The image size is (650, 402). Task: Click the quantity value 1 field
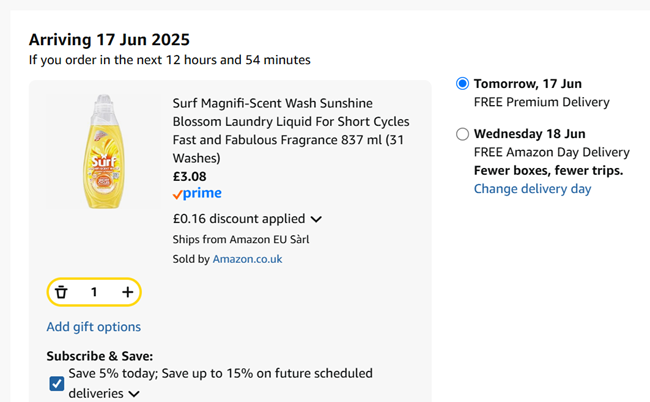click(x=94, y=292)
